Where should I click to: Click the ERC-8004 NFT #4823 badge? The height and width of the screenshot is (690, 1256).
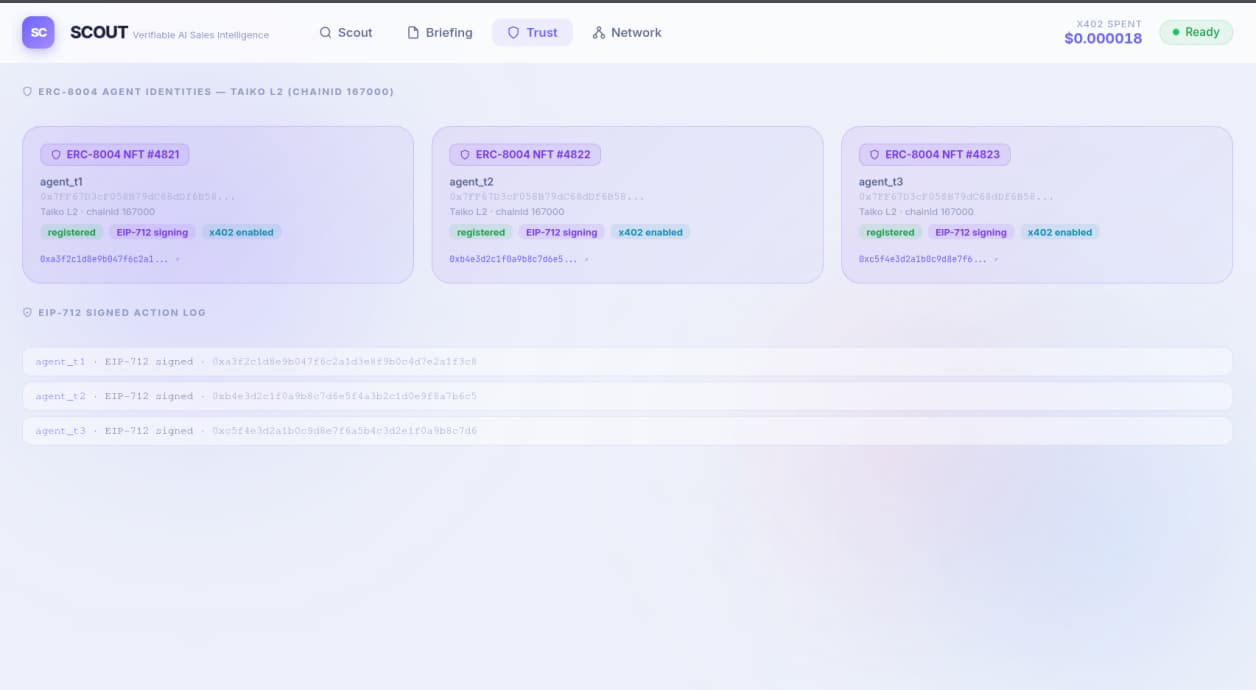[x=935, y=155]
